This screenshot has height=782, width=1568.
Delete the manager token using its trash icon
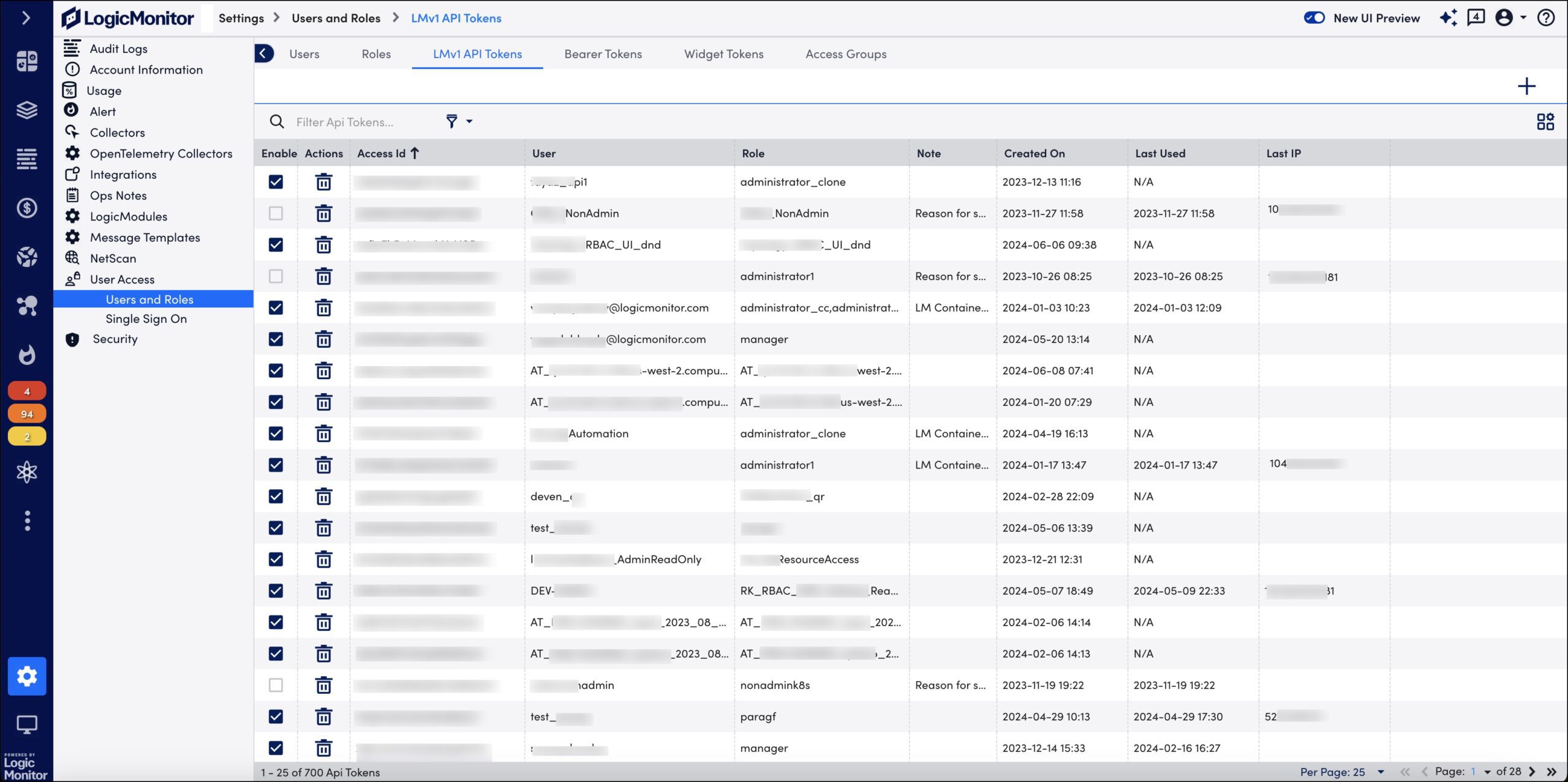point(323,339)
